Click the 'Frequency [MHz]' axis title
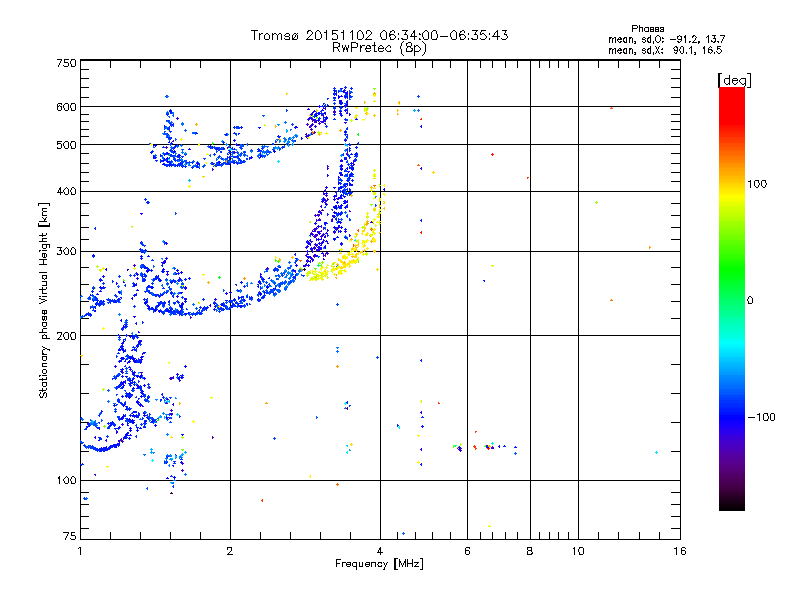Viewport: 800px width, 600px height. pos(379,564)
